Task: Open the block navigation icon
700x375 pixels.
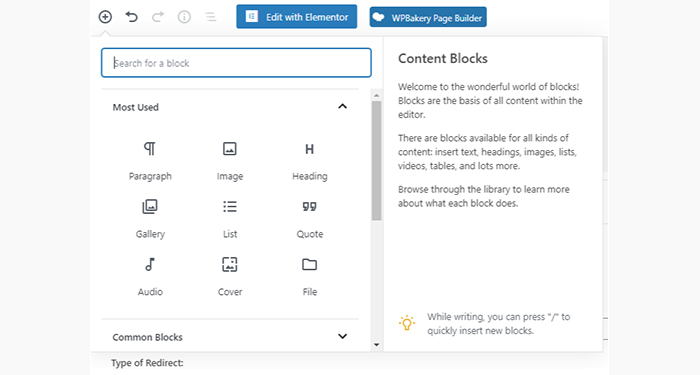Action: pos(210,17)
